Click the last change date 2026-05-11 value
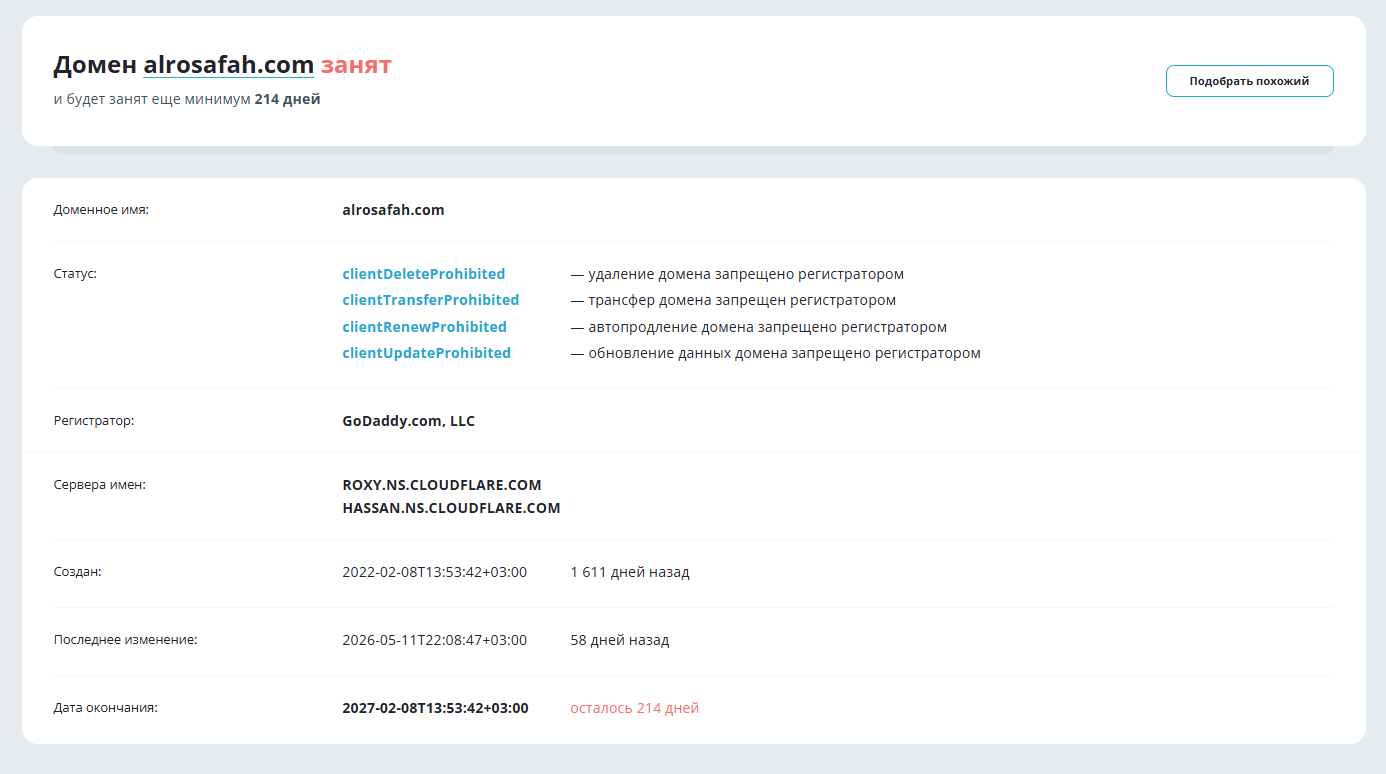Screen dimensions: 1386x774 click(x=434, y=640)
